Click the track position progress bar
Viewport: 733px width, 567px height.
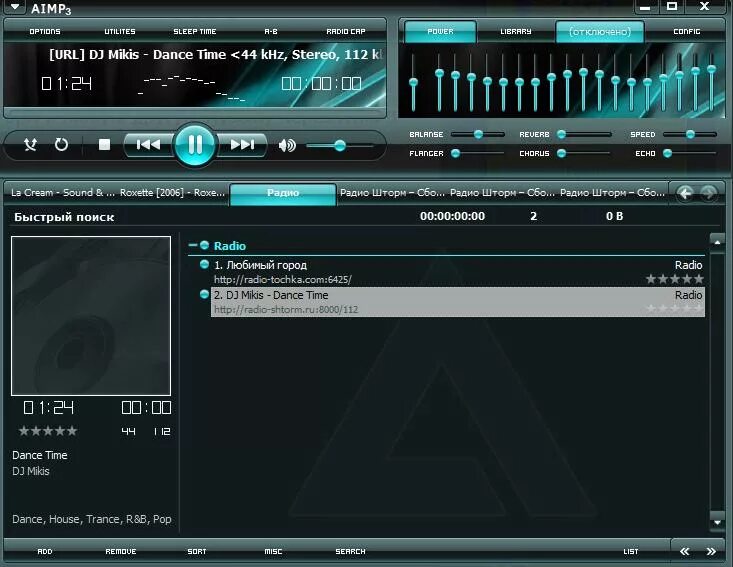pos(194,112)
